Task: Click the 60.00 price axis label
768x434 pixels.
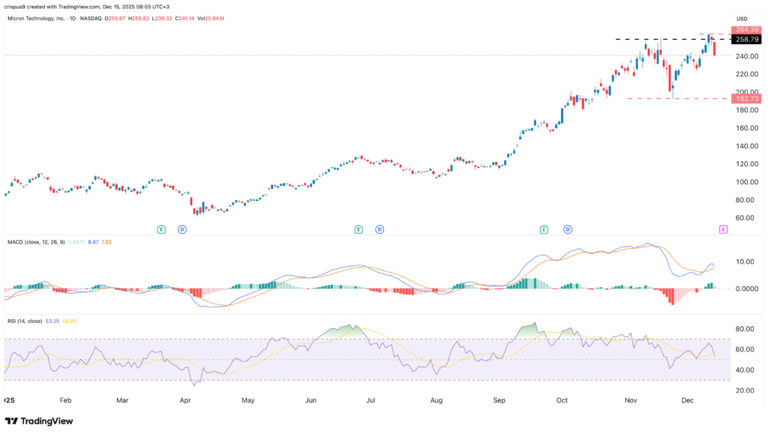Action: [746, 218]
